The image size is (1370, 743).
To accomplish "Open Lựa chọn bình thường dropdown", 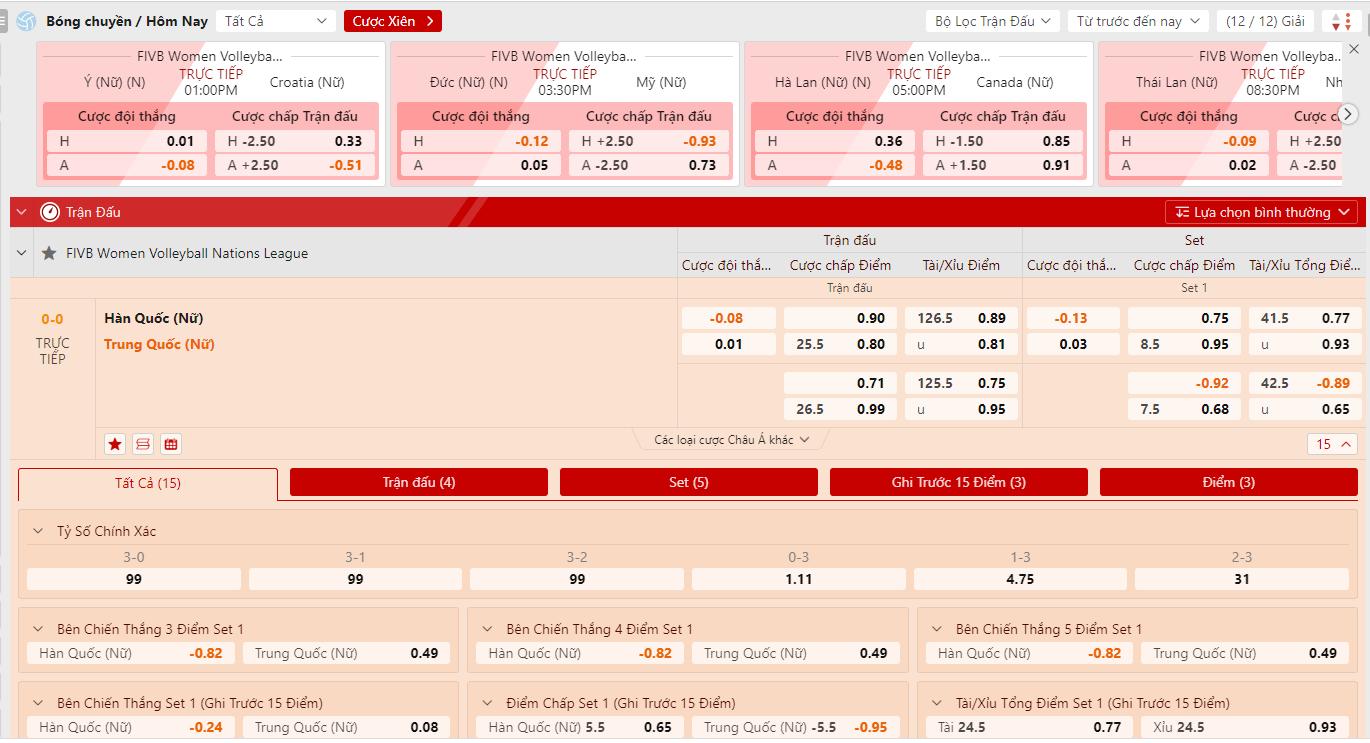I will (1261, 212).
